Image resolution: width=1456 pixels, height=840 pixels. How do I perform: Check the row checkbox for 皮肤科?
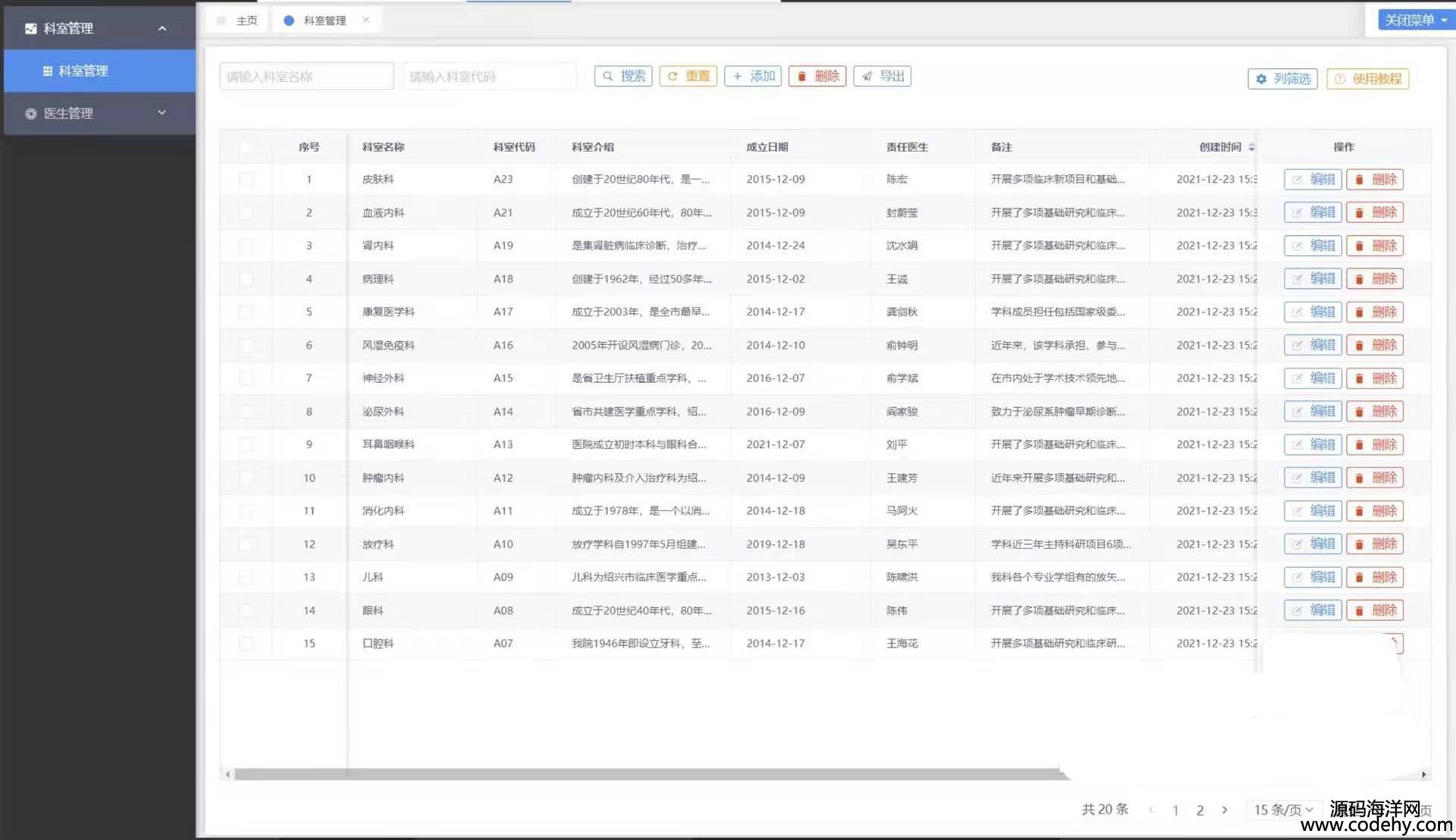click(246, 180)
